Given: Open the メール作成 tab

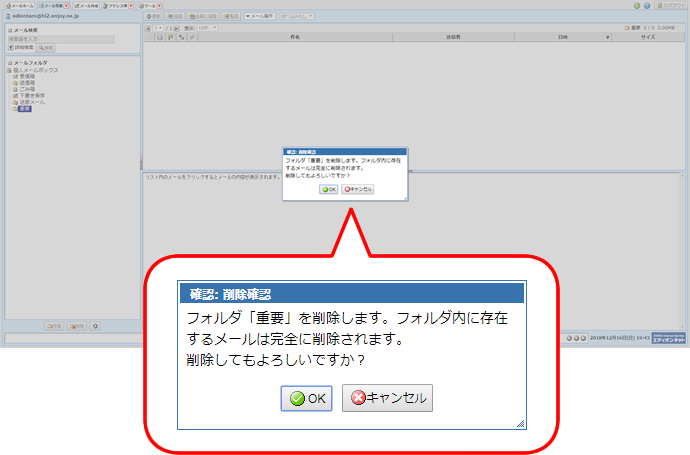Looking at the screenshot, I should pos(86,6).
